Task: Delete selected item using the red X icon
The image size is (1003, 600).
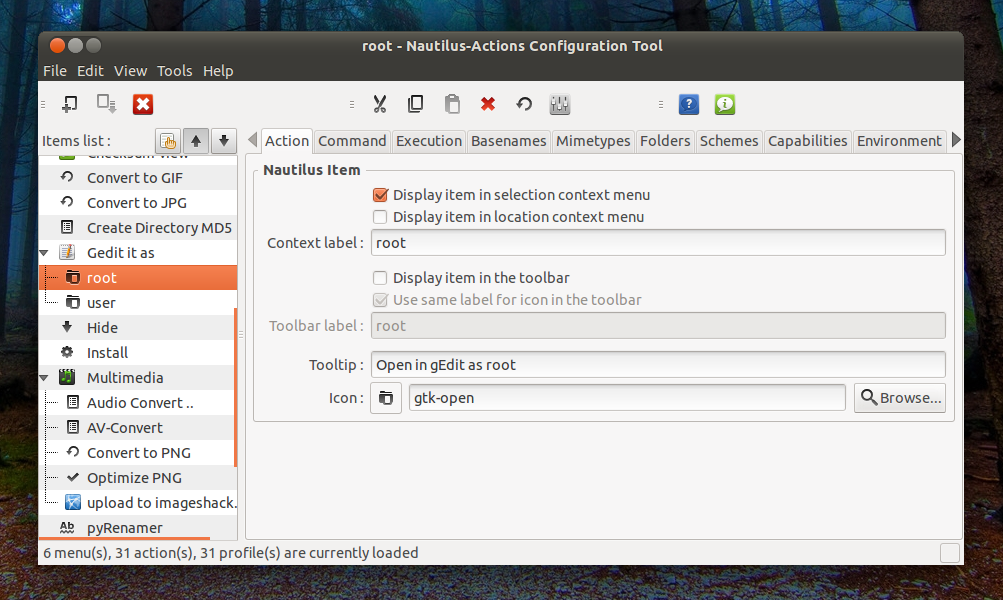Action: click(x=488, y=103)
